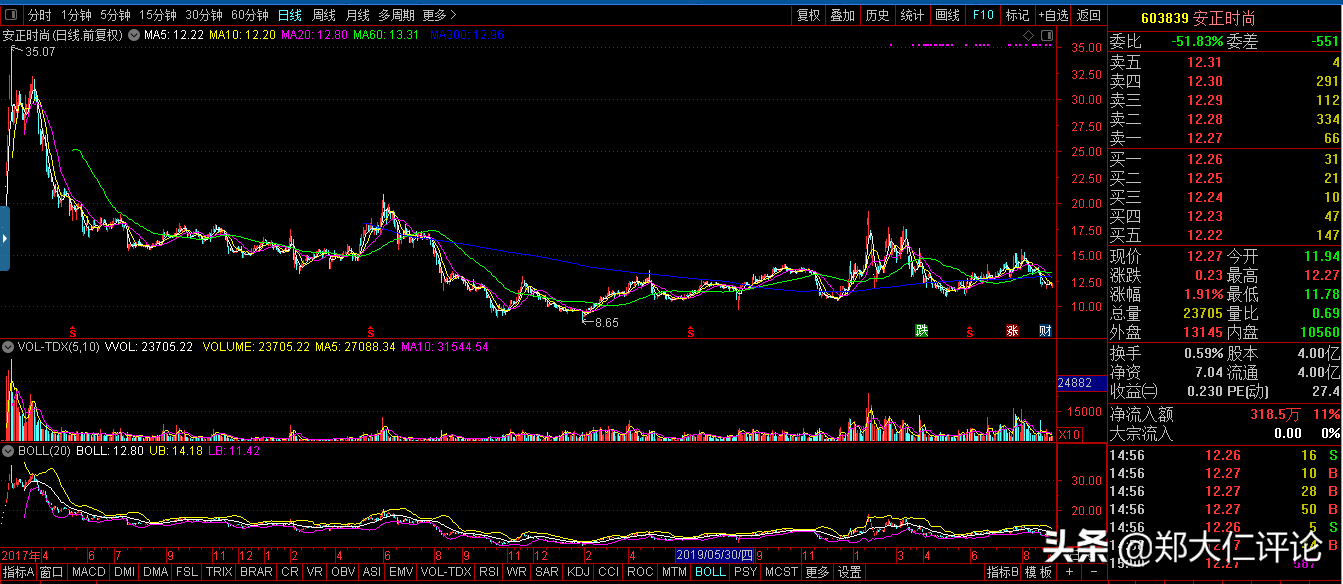Viewport: 1343px width, 584px height.
Task: Select the 画线 drawing tool
Action: tap(947, 15)
